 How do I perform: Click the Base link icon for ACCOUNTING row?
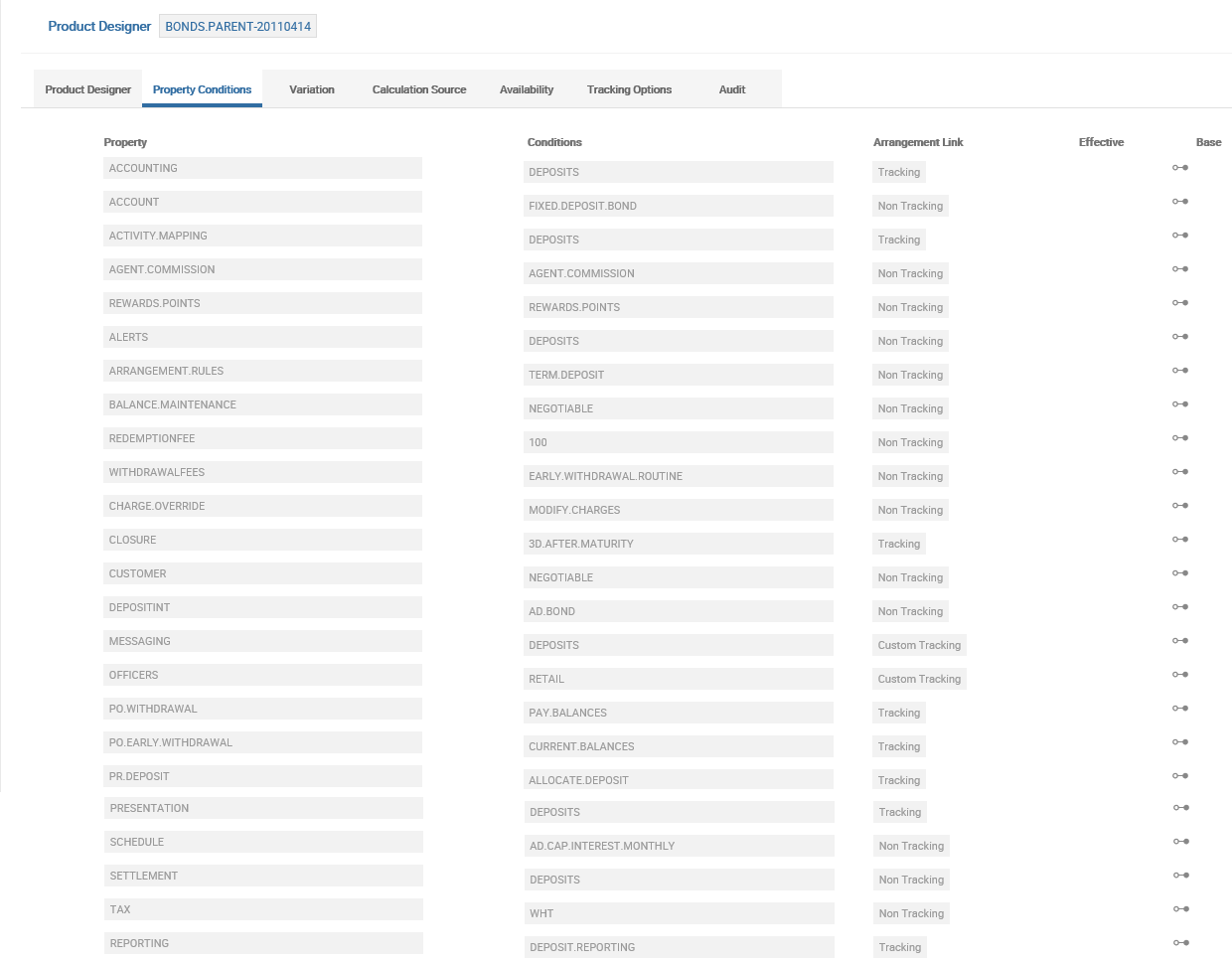1180,168
